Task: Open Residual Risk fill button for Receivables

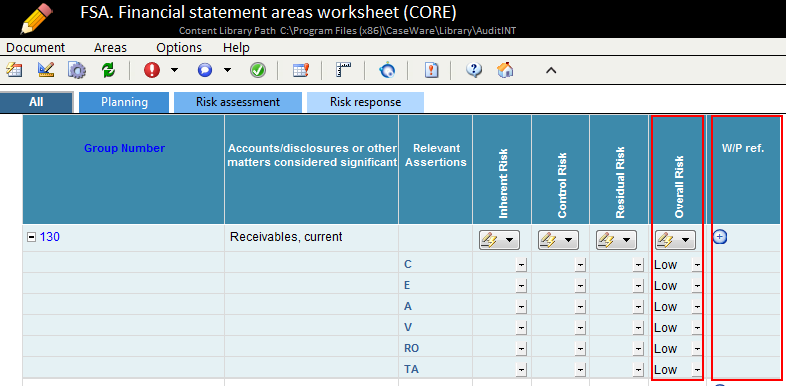Action: click(616, 240)
